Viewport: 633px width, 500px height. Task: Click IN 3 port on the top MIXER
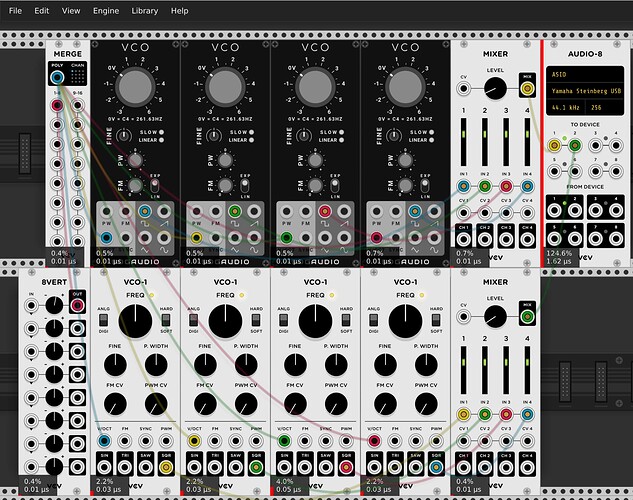click(x=506, y=186)
